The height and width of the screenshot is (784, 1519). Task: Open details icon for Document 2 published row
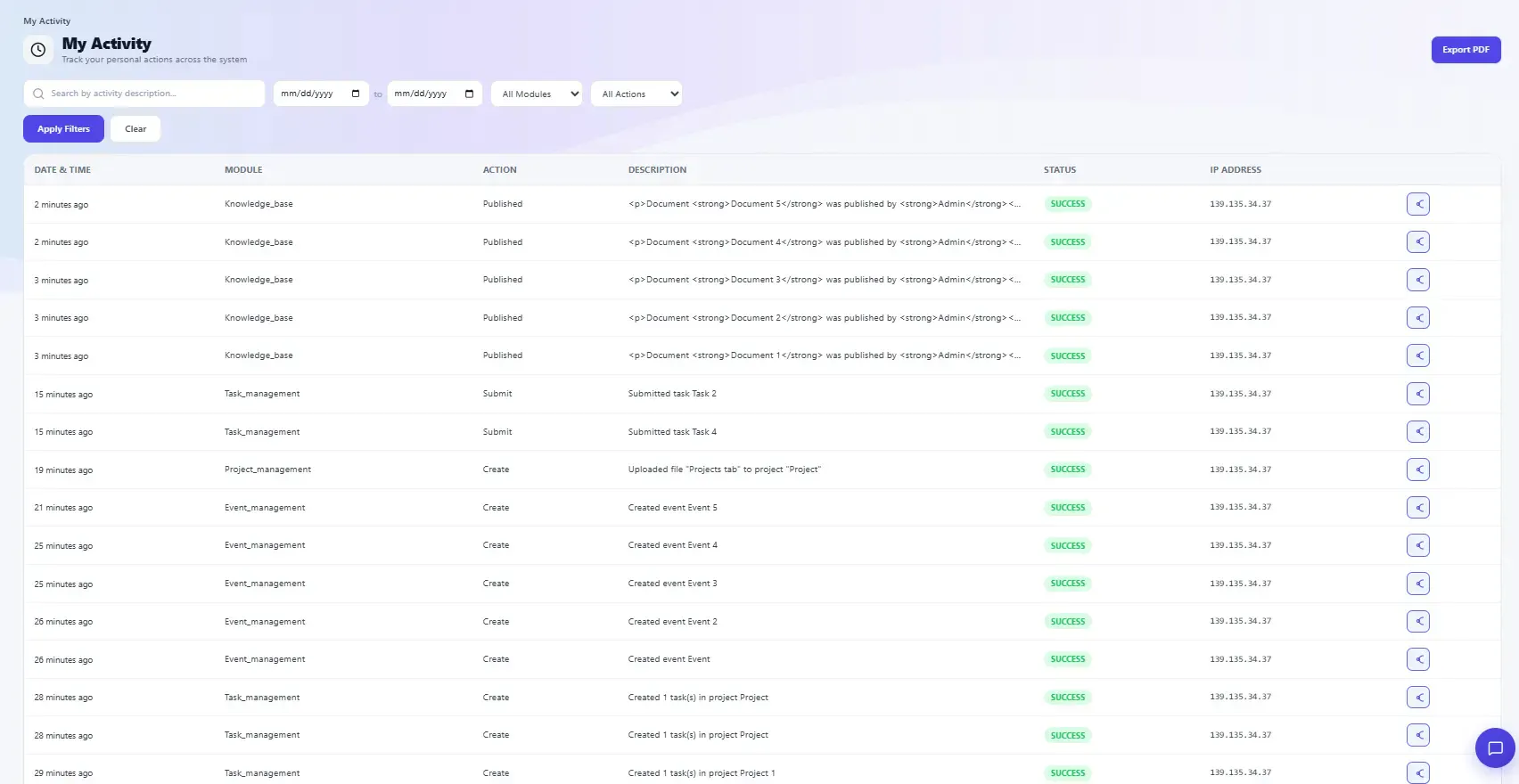point(1418,318)
